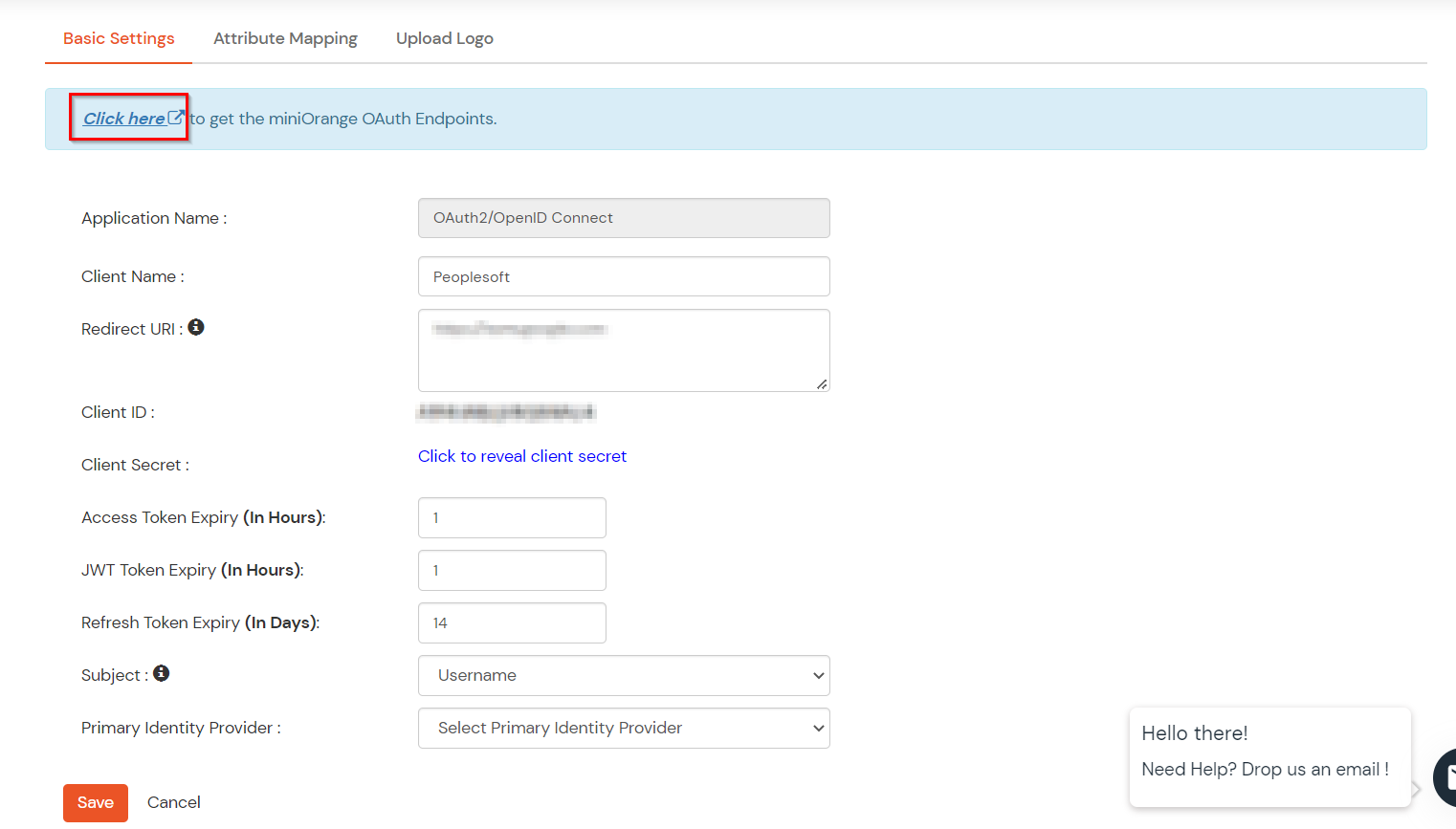Image resolution: width=1456 pixels, height=829 pixels.
Task: Click the Refresh Token Expiry field showing 14
Action: [511, 622]
